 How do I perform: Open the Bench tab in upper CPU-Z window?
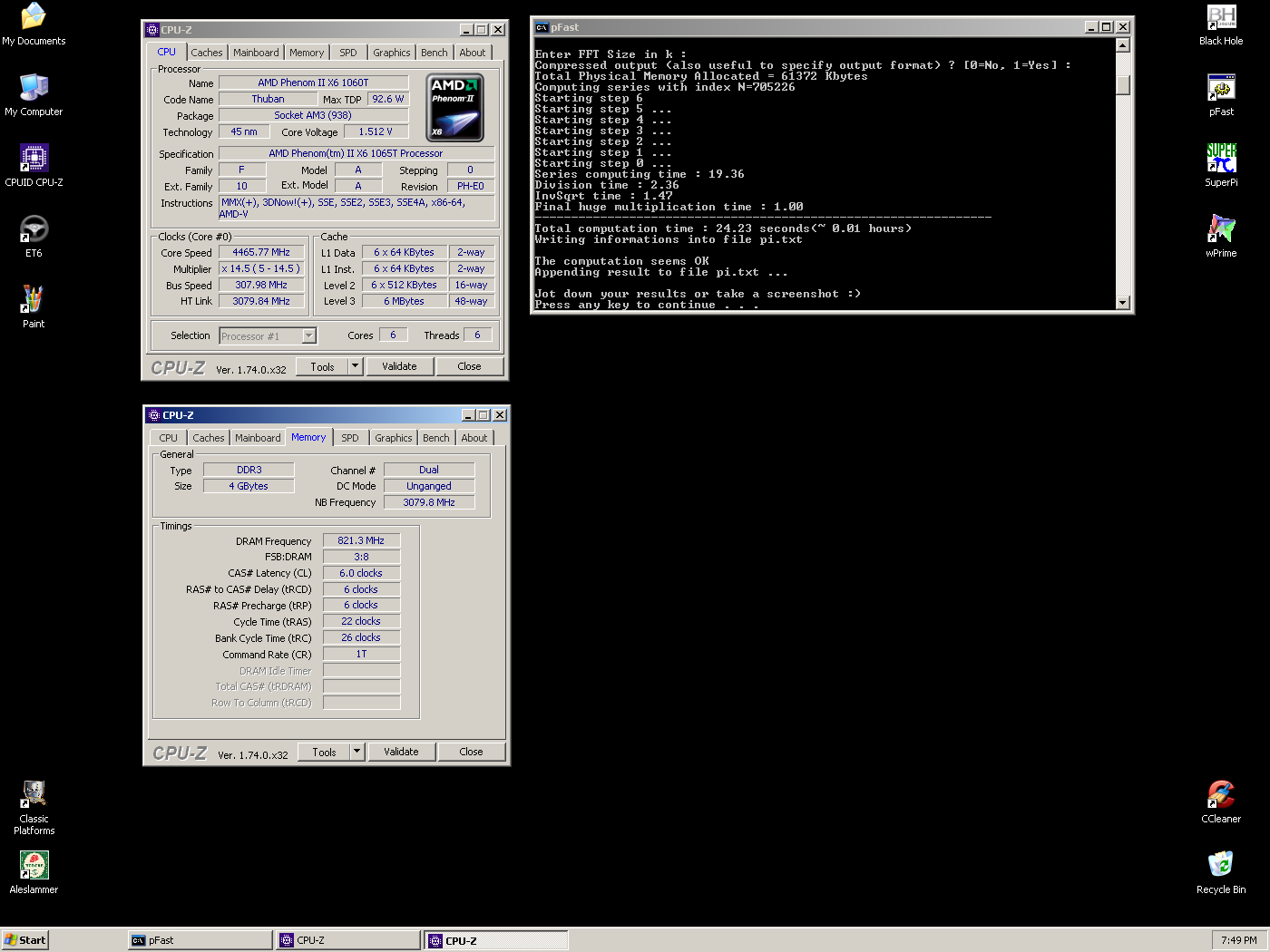click(x=435, y=53)
